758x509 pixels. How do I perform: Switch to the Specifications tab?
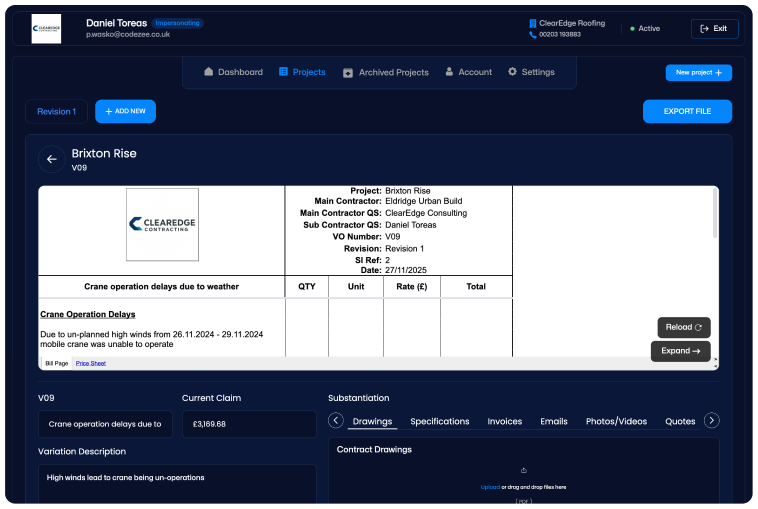(x=439, y=421)
